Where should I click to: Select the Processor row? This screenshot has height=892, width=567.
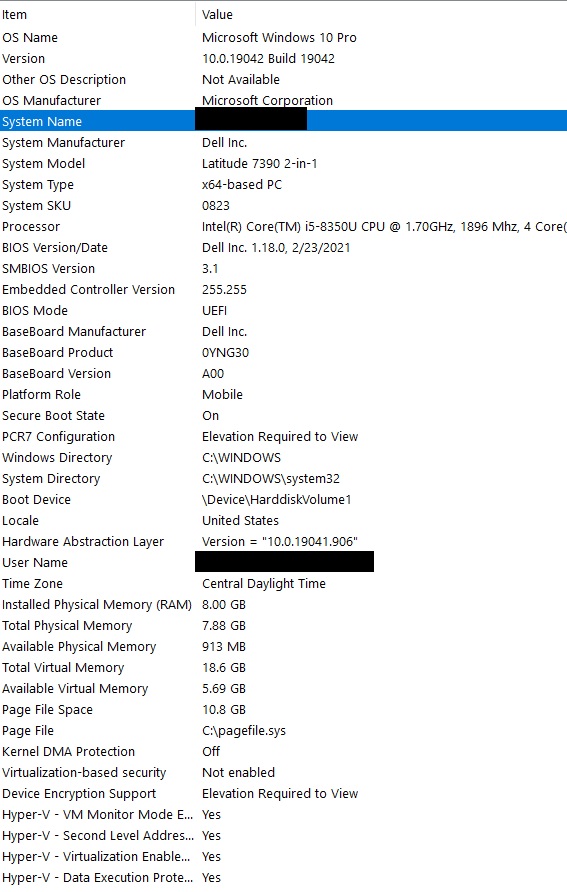pyautogui.click(x=283, y=226)
